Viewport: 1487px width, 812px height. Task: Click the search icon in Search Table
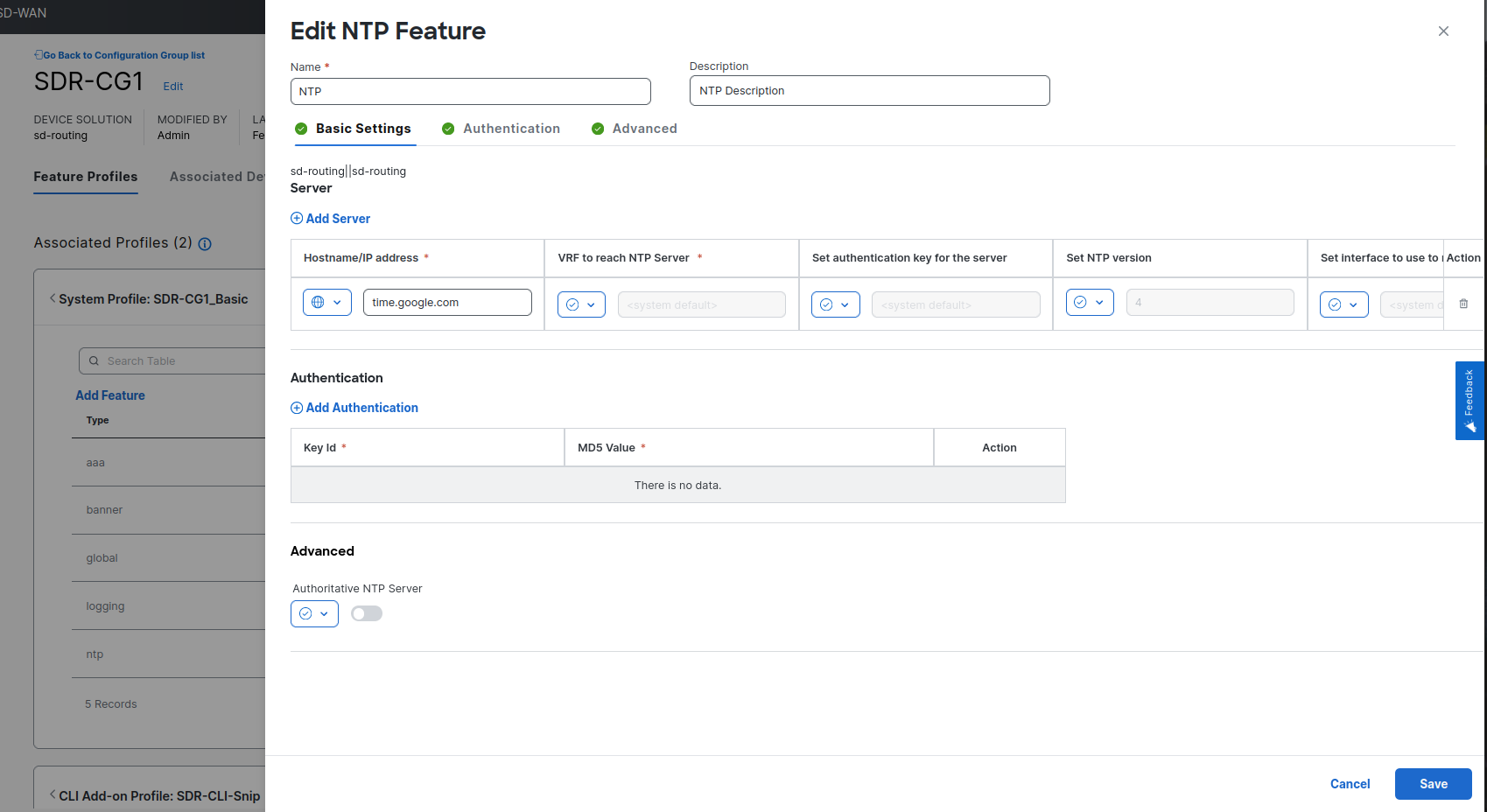click(95, 361)
